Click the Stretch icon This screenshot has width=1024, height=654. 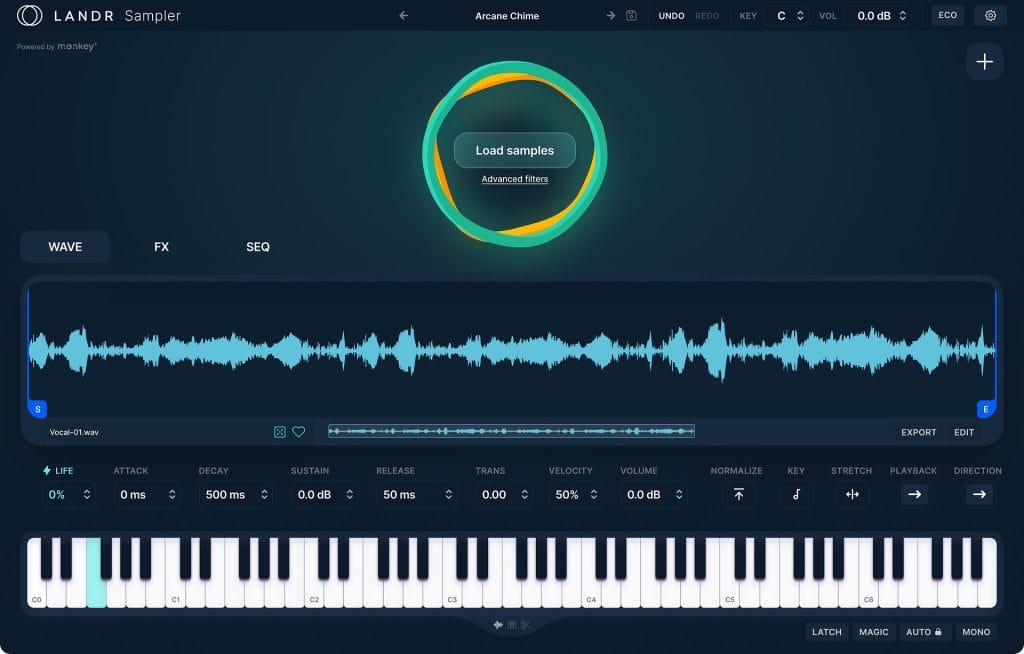[x=852, y=494]
